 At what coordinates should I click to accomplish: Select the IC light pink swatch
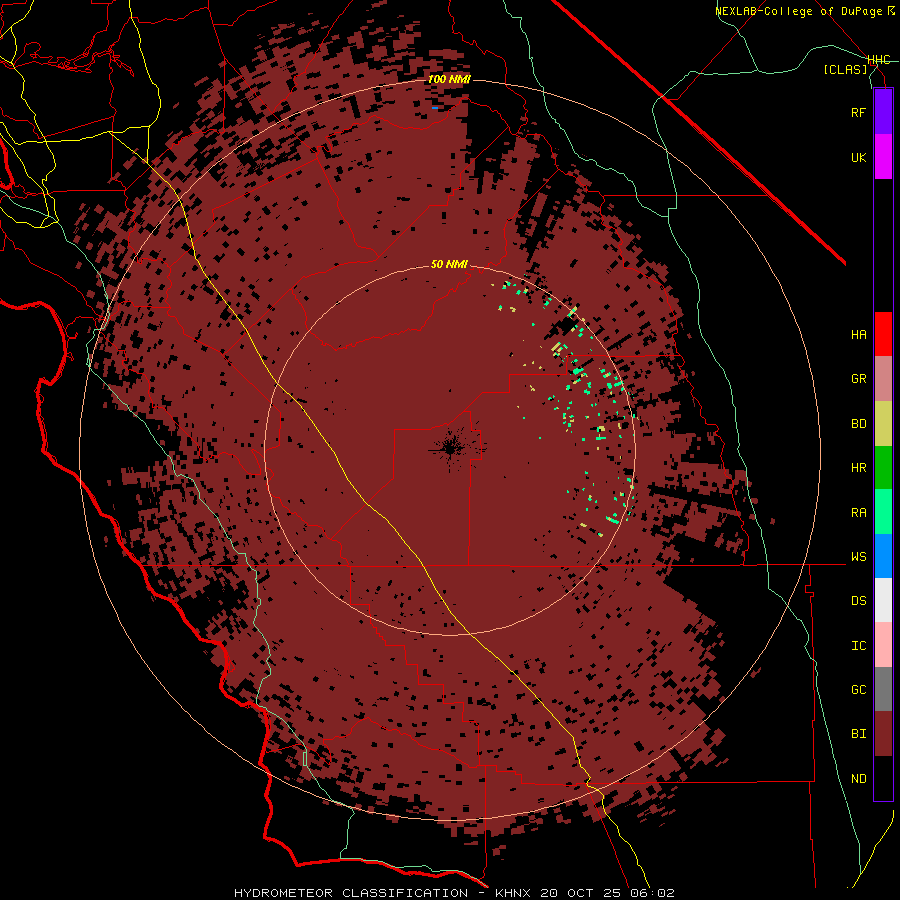883,645
